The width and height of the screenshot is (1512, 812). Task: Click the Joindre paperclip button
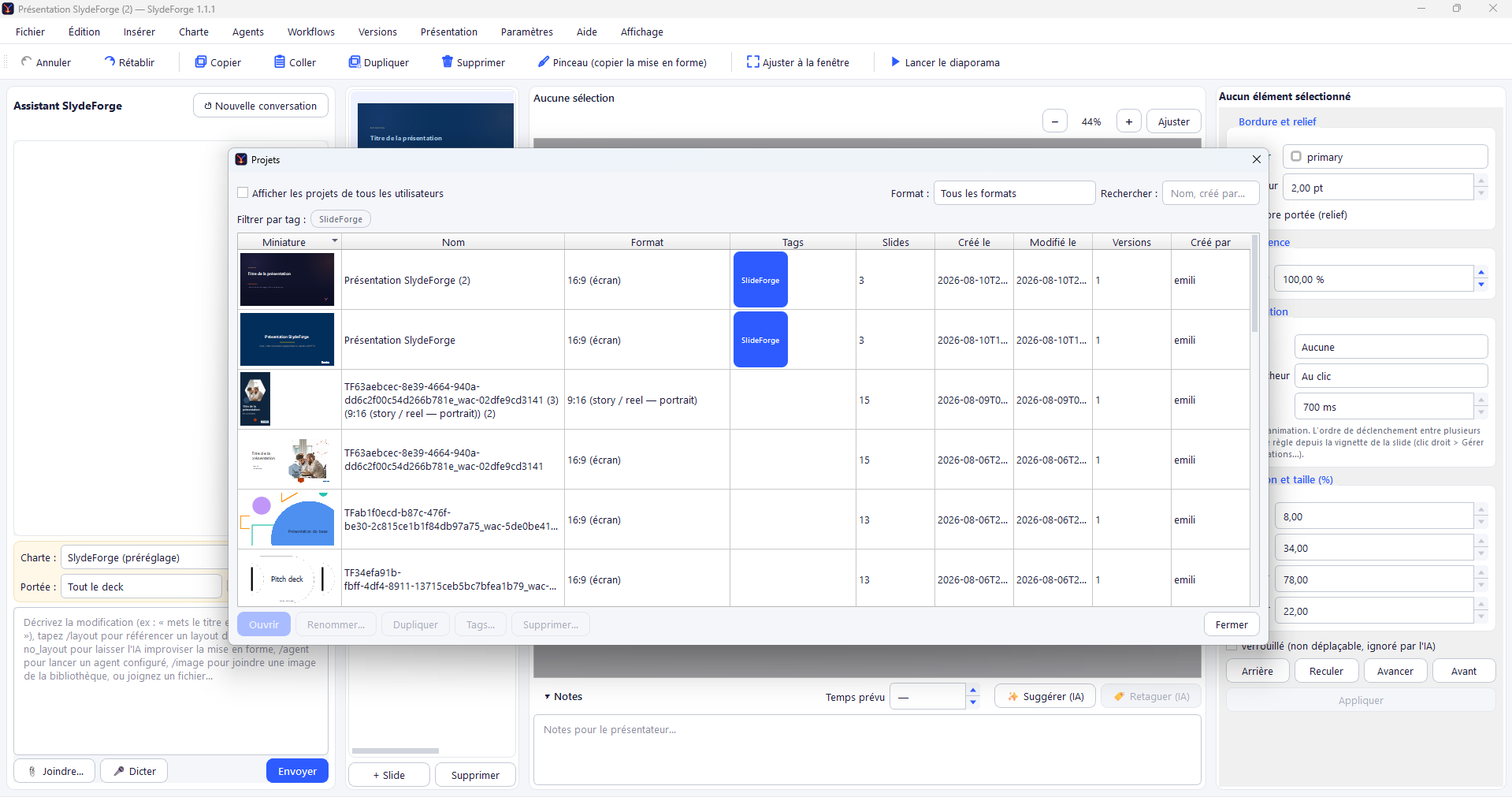pos(54,771)
